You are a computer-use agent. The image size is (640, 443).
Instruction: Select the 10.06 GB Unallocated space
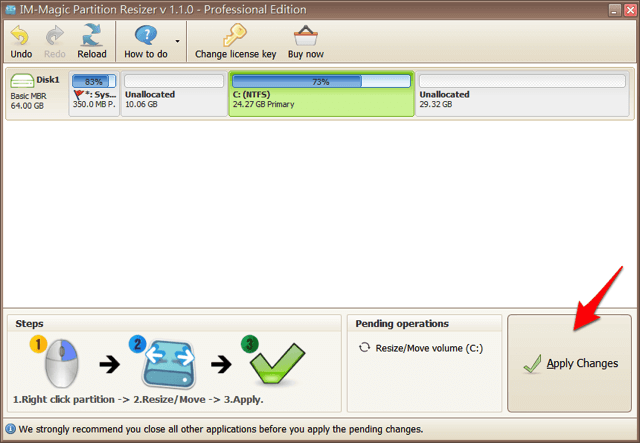pyautogui.click(x=174, y=93)
